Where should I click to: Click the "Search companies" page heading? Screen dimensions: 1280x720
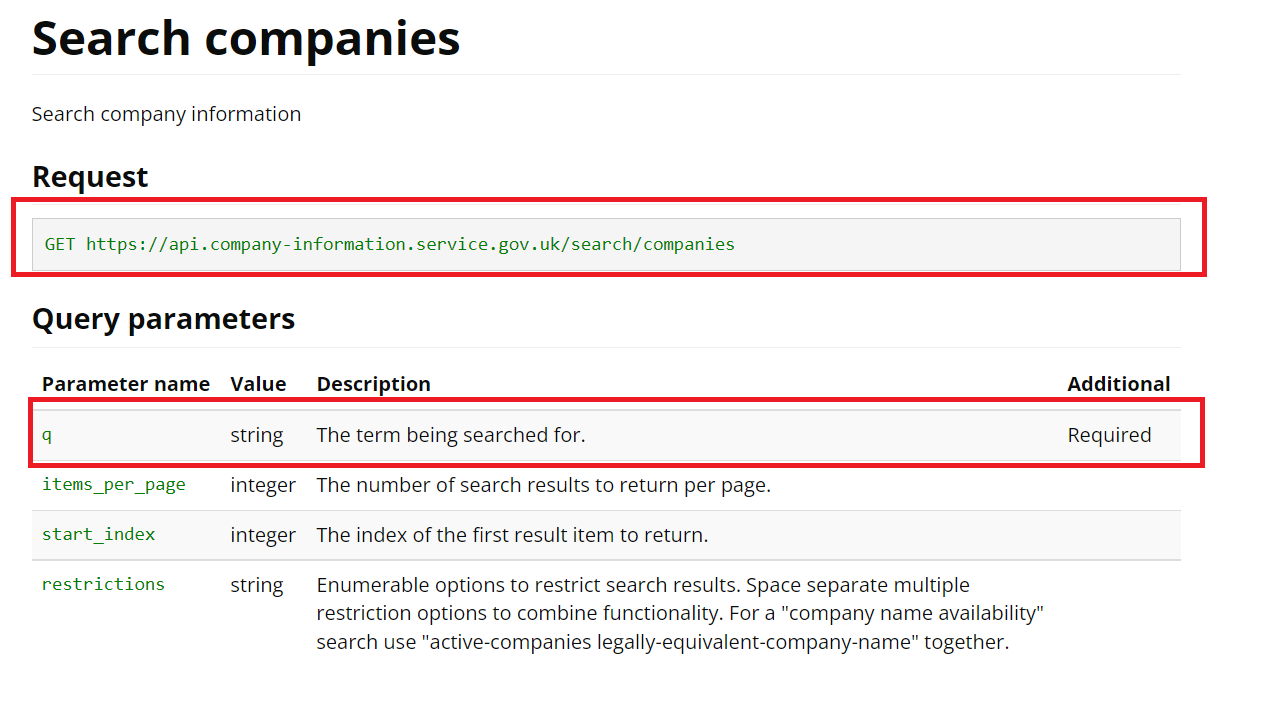[246, 38]
